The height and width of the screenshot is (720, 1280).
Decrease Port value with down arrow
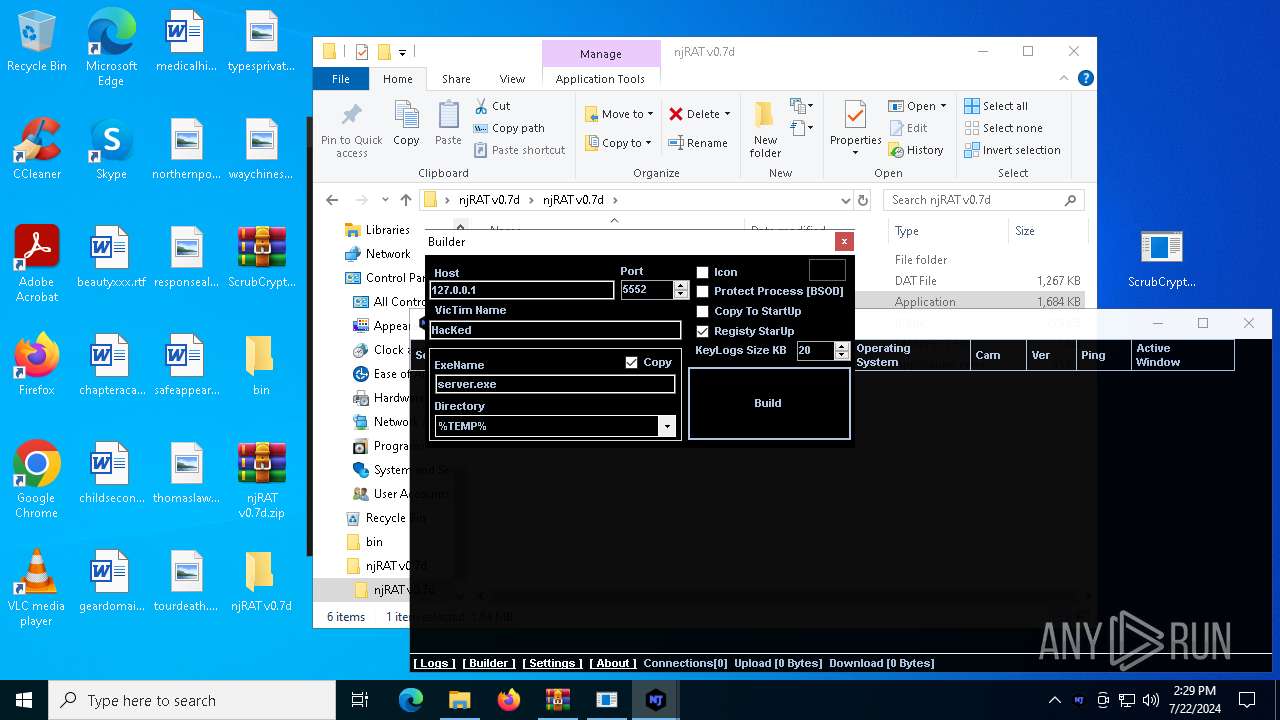coord(681,294)
